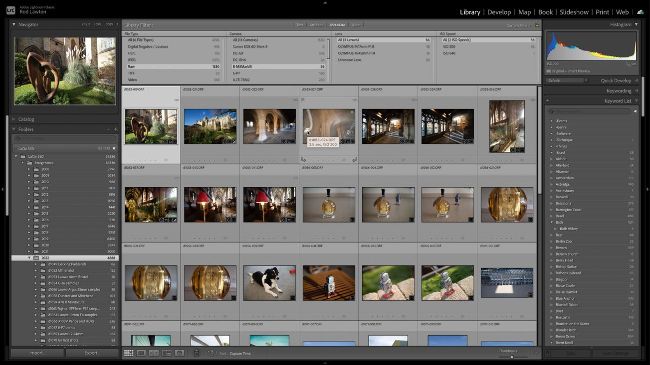Go to the Print module
The image size is (650, 365).
(x=602, y=12)
